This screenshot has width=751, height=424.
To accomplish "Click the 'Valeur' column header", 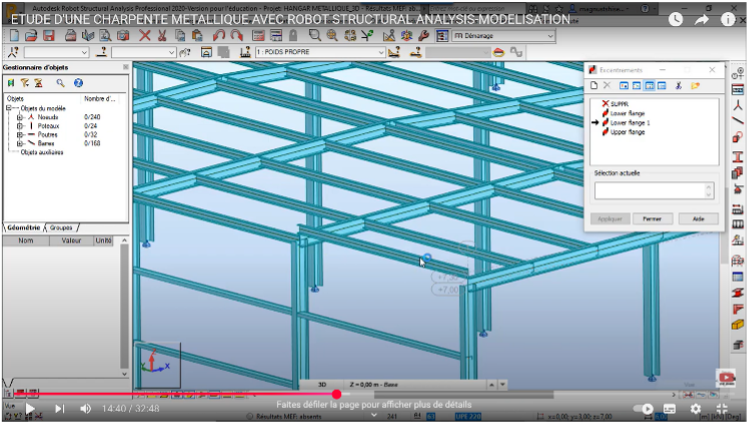I will tap(71, 241).
